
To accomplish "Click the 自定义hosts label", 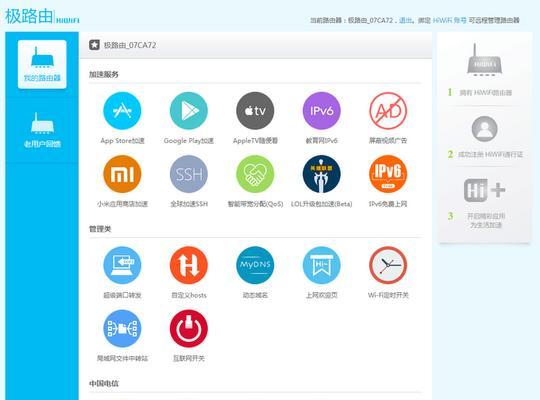I will (x=189, y=295).
